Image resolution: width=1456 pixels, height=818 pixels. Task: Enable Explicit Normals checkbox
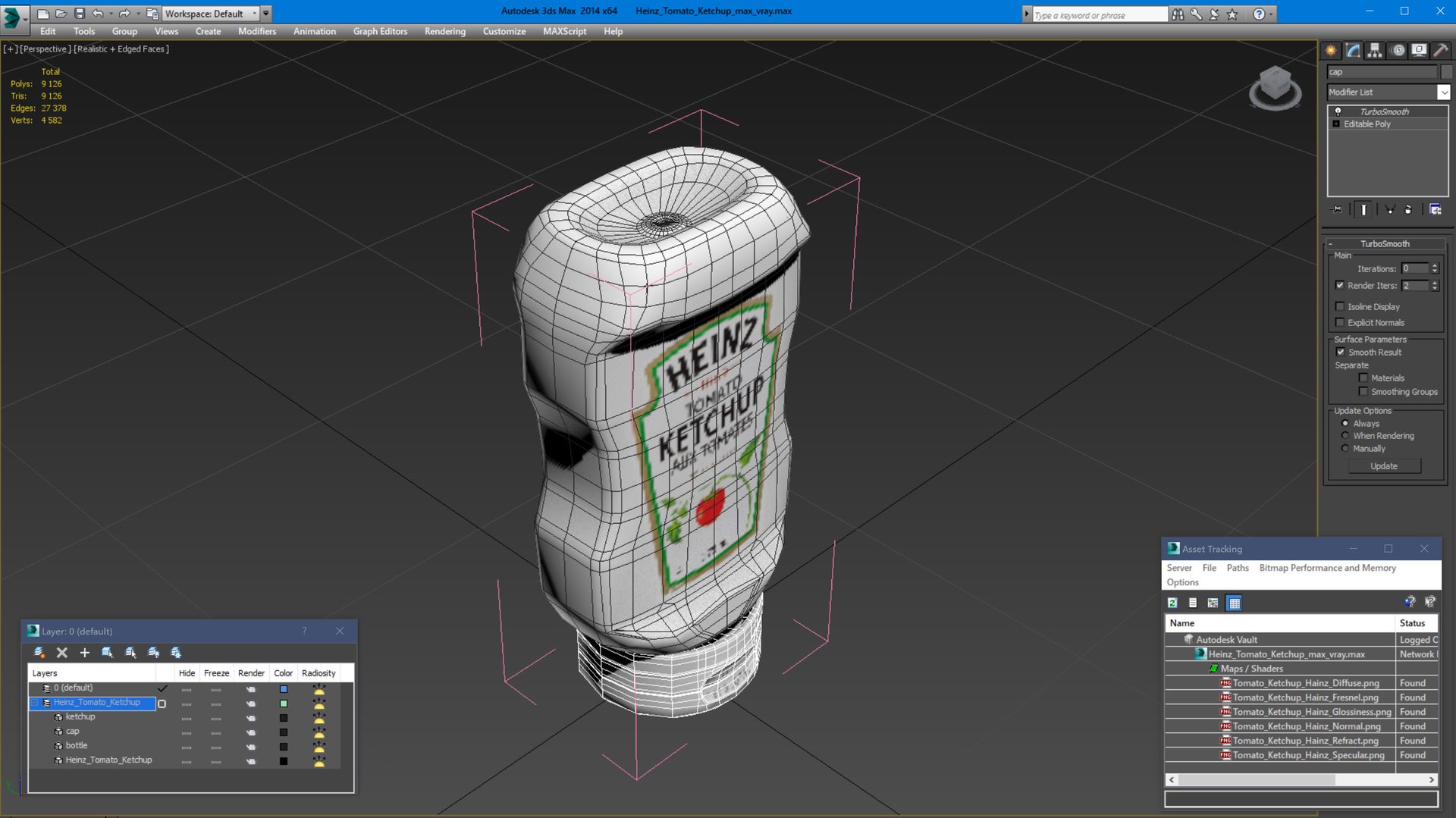click(x=1340, y=322)
